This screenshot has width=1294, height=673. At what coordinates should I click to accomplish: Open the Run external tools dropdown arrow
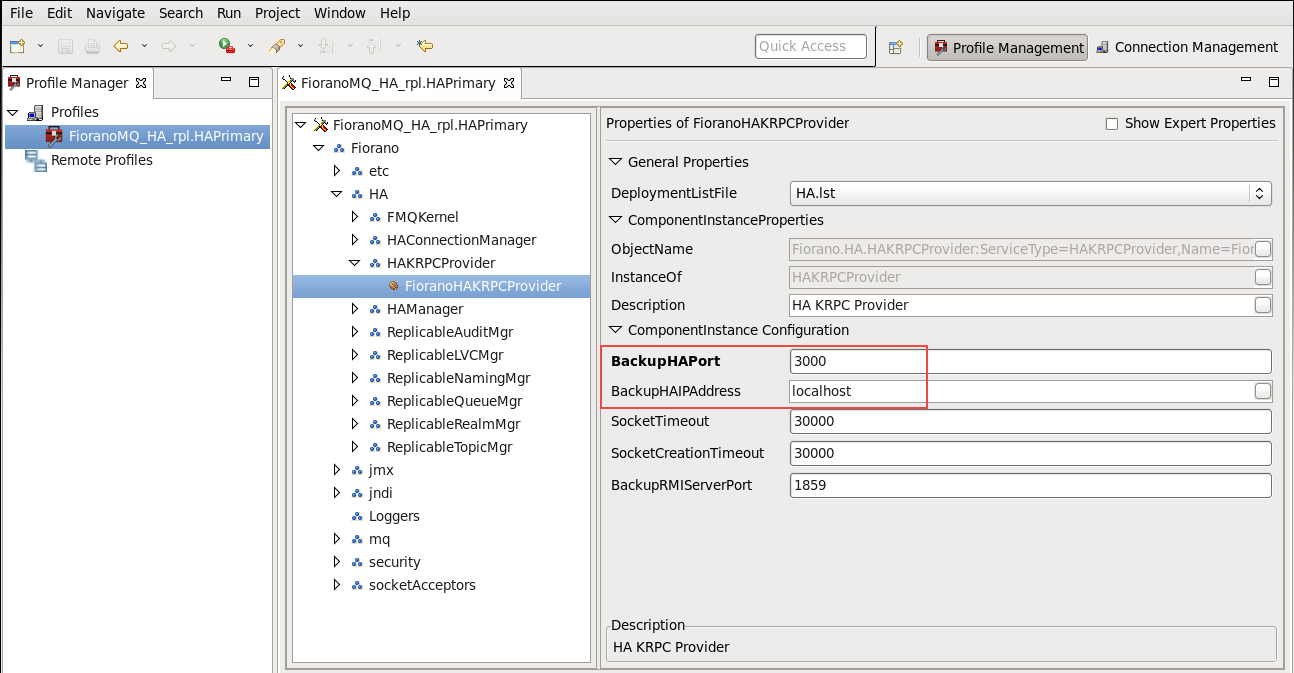pyautogui.click(x=250, y=46)
